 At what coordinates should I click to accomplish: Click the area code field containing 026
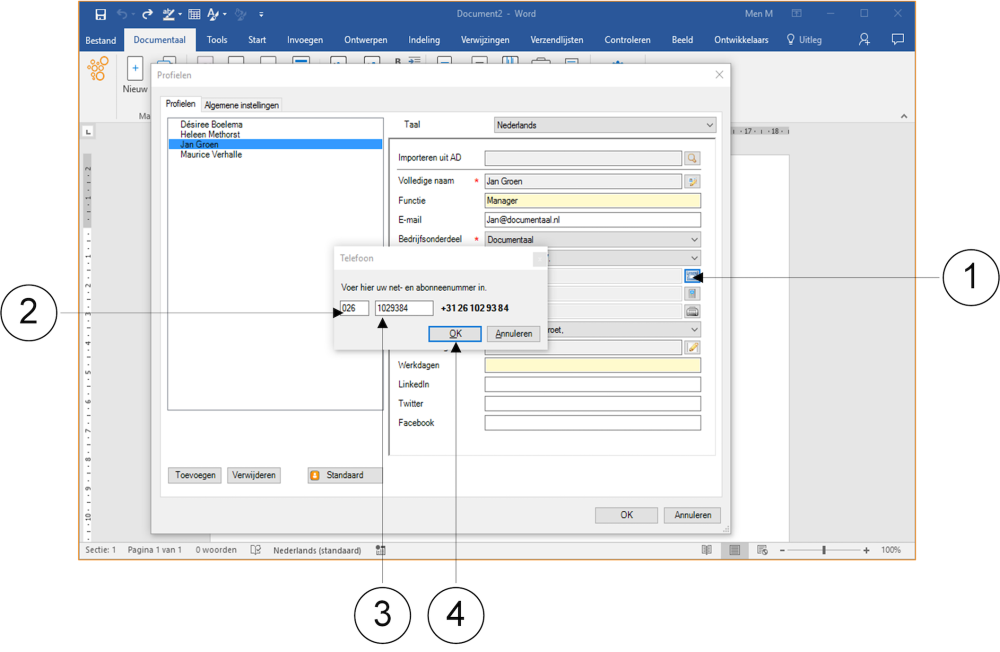(x=354, y=308)
